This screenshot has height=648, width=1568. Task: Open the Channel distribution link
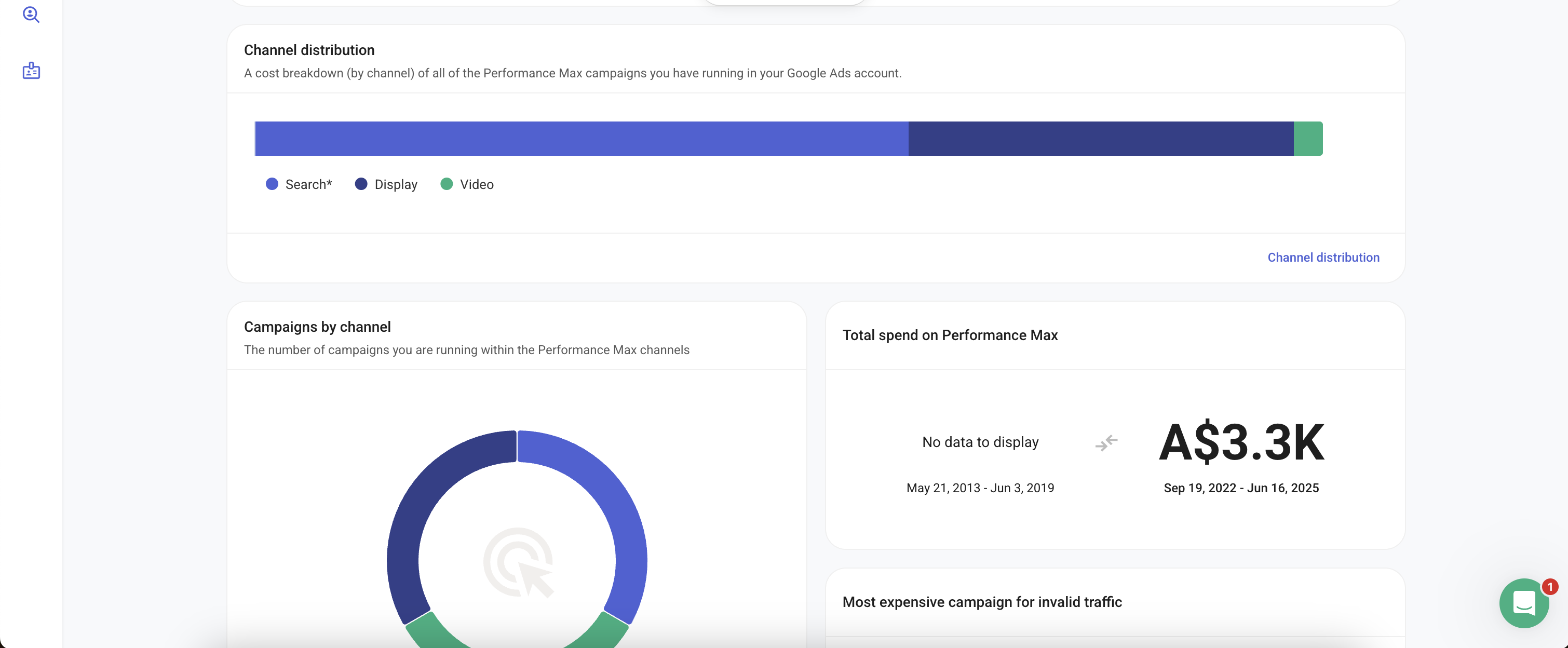(x=1323, y=258)
